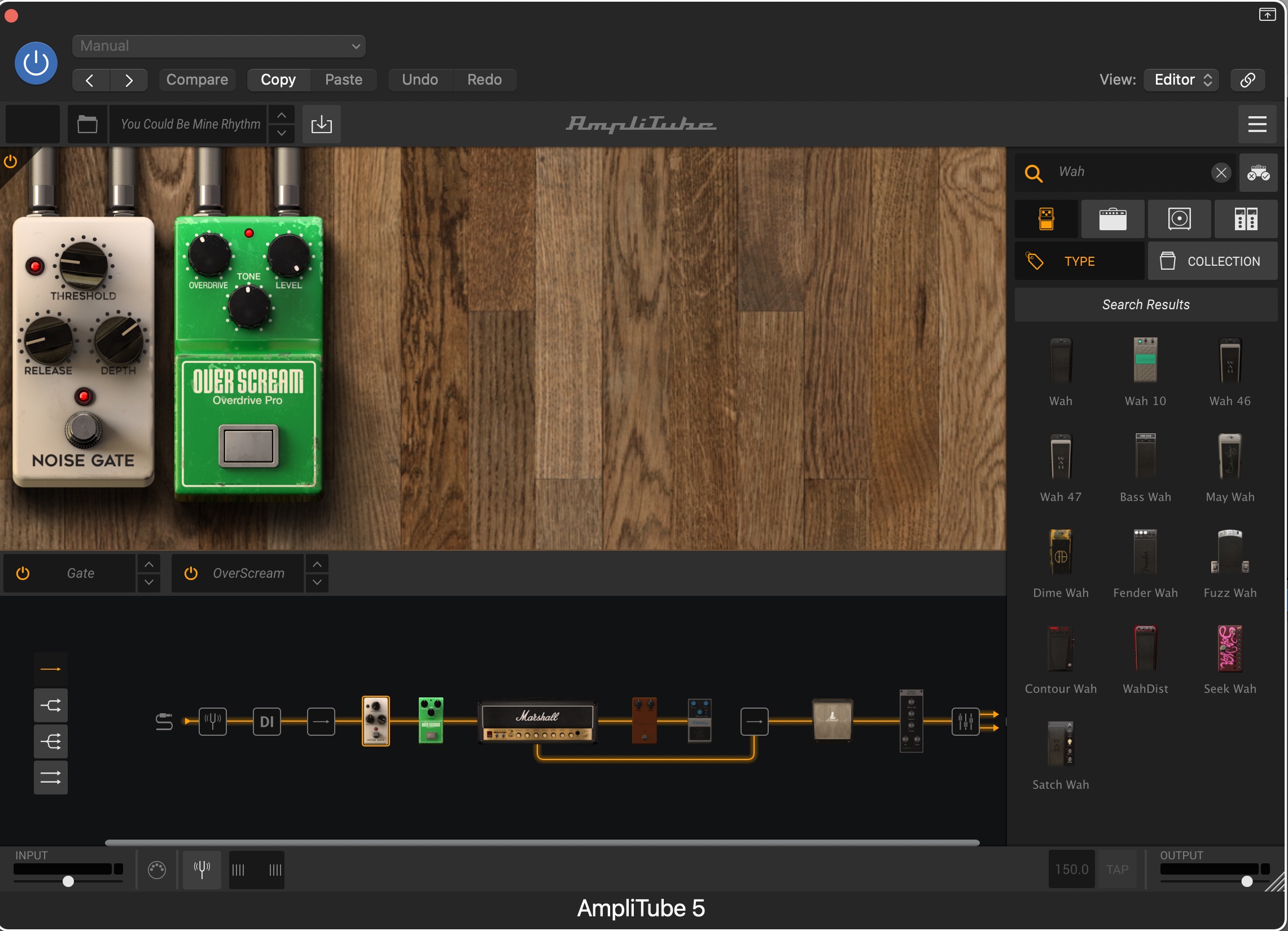Select the Marshall amp in signal chain
1288x931 pixels.
(x=538, y=722)
